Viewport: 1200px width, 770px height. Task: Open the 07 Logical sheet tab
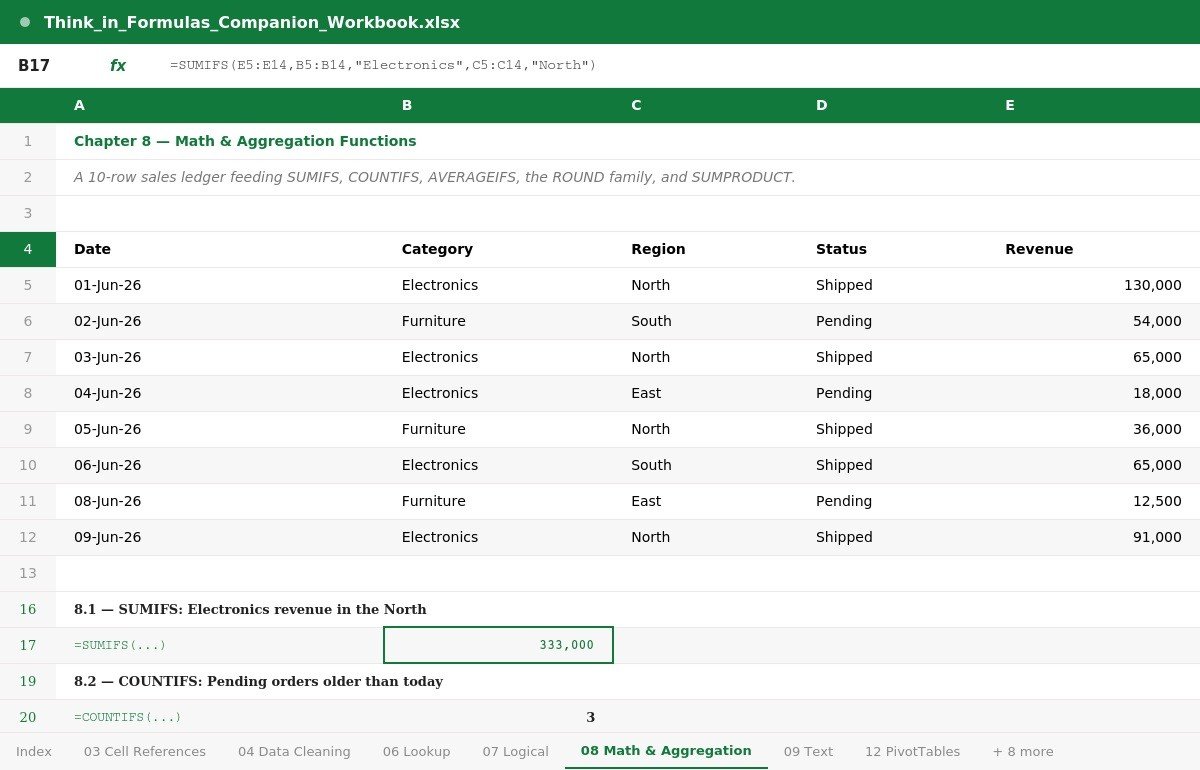pos(515,751)
